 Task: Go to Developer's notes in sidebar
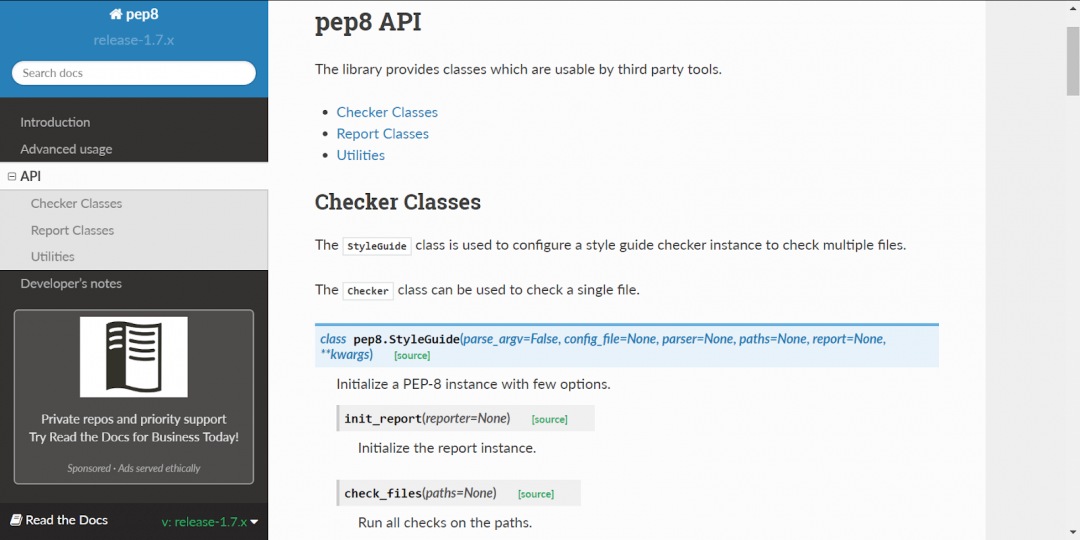(71, 283)
